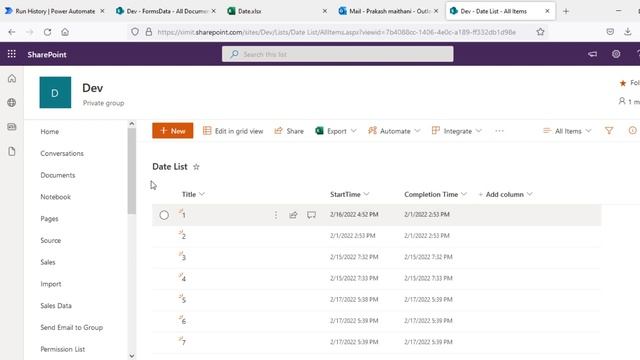640x360 pixels.
Task: Open Documents in the site navigation
Action: (x=58, y=175)
